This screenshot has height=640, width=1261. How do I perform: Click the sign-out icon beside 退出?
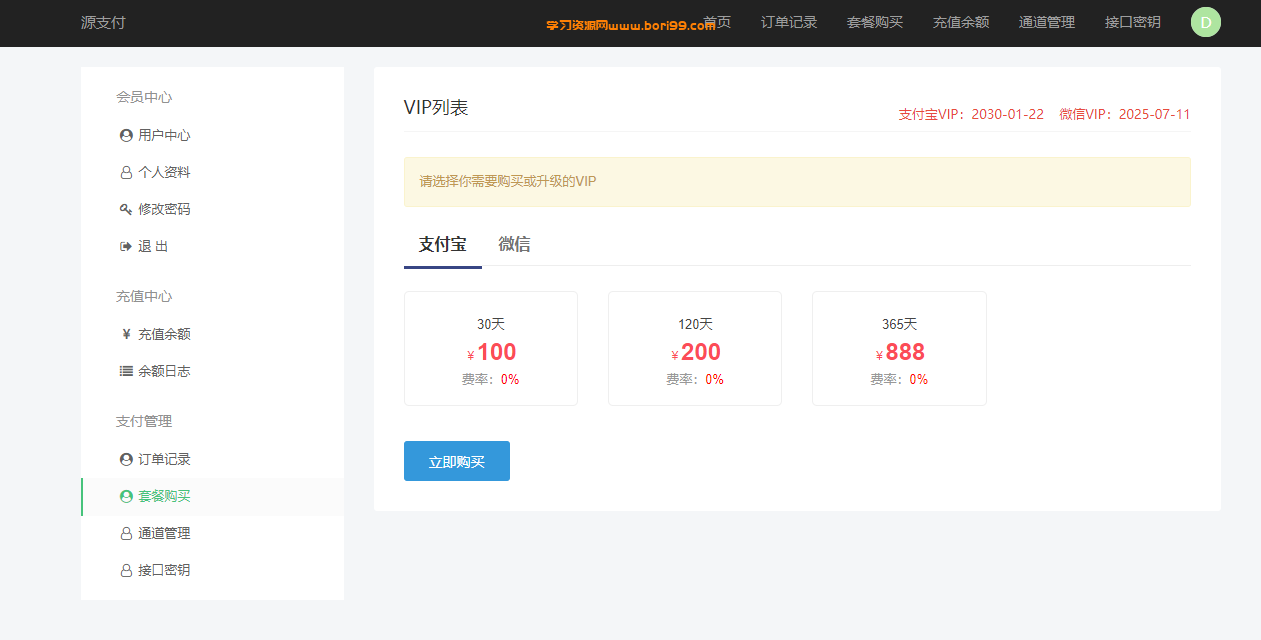[126, 246]
